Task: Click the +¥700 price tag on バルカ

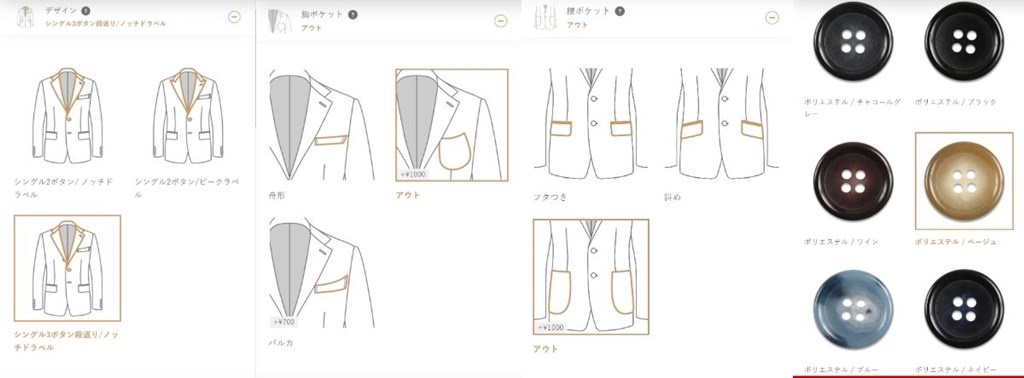Action: click(283, 321)
